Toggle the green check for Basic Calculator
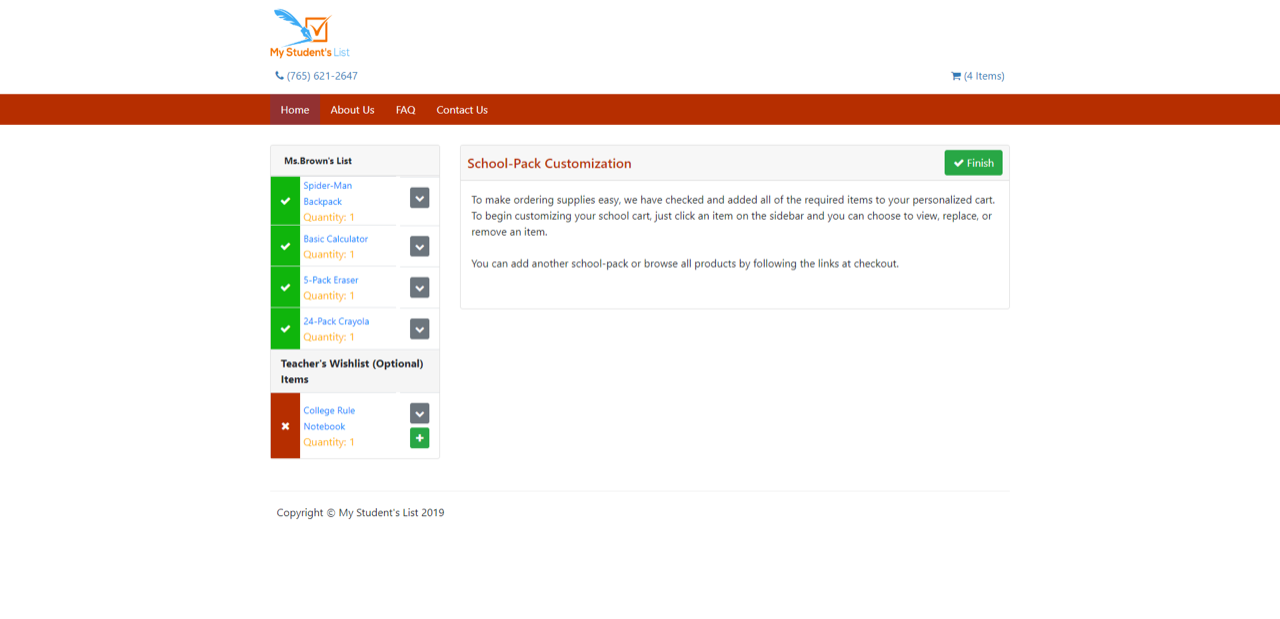Viewport: 1280px width, 619px height. tap(285, 246)
